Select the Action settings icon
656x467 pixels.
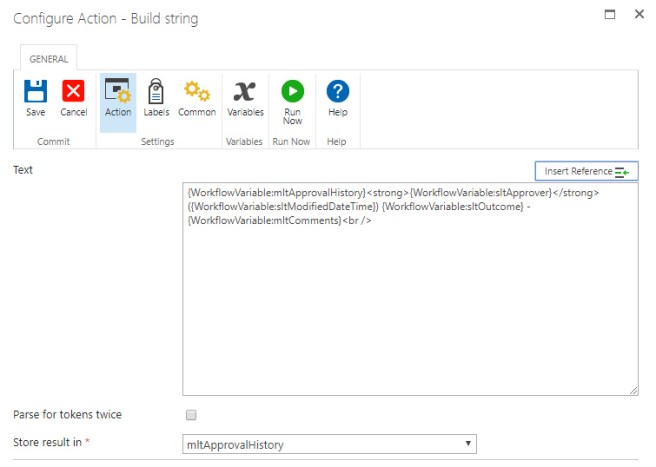pos(118,91)
